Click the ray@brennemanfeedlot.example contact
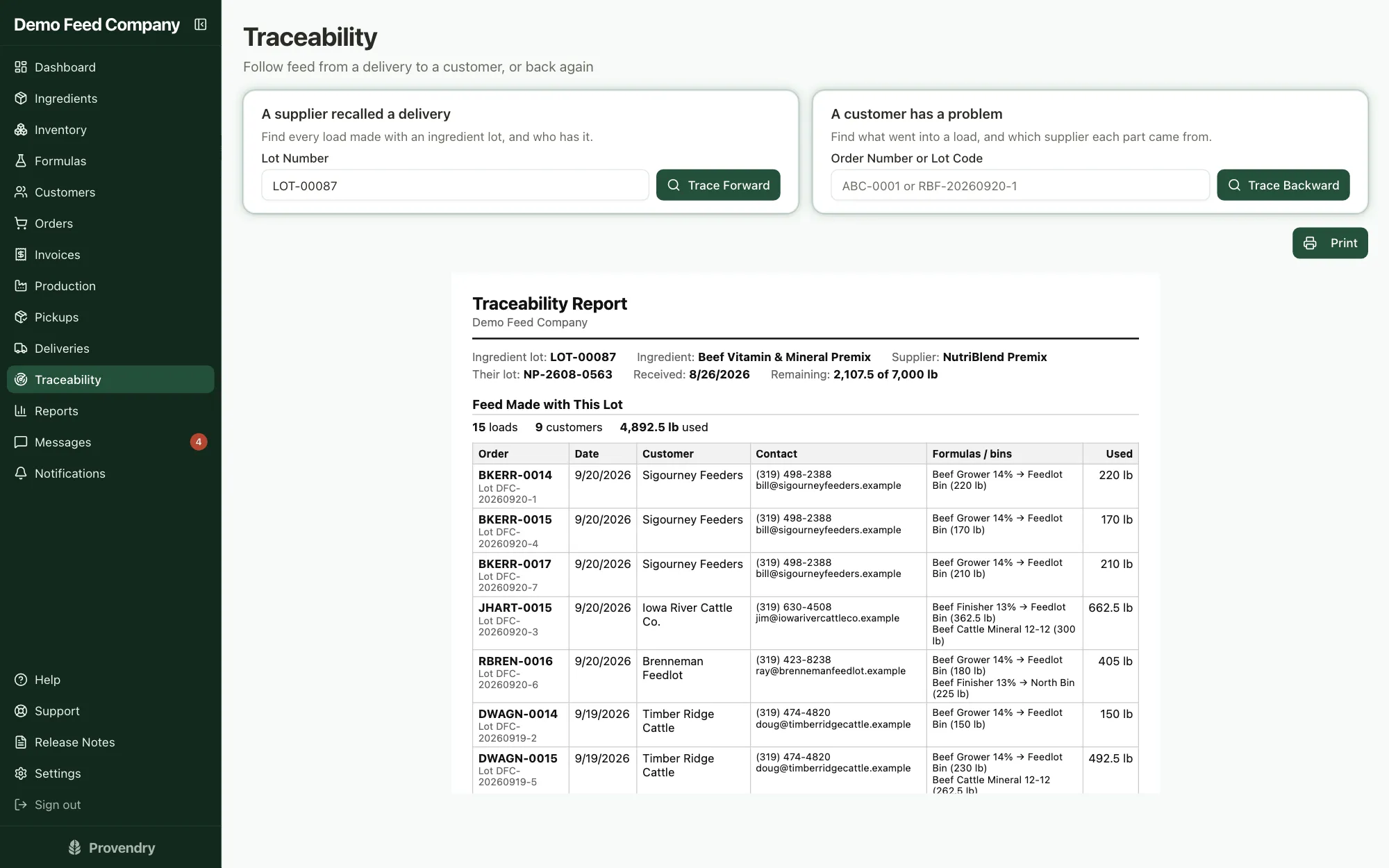Screen dimensions: 1389x868 pos(831,671)
